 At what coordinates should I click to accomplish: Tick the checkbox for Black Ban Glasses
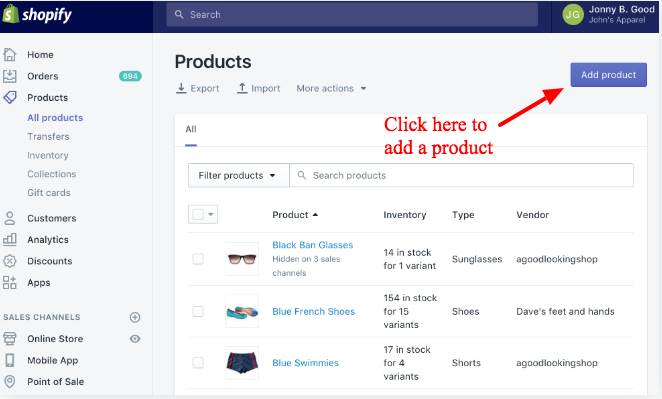click(198, 259)
